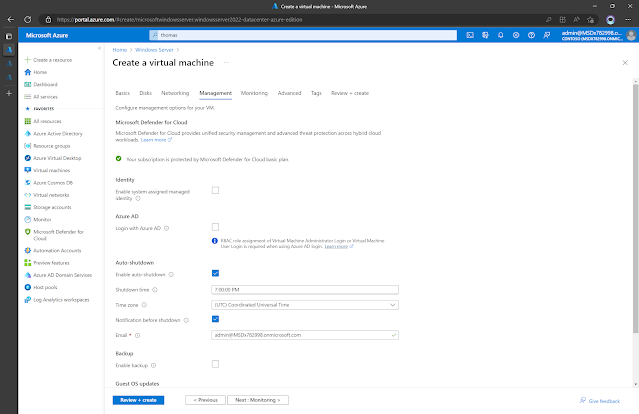Click the Create a resource plus icon
This screenshot has width=639, height=414.
pos(27,59)
